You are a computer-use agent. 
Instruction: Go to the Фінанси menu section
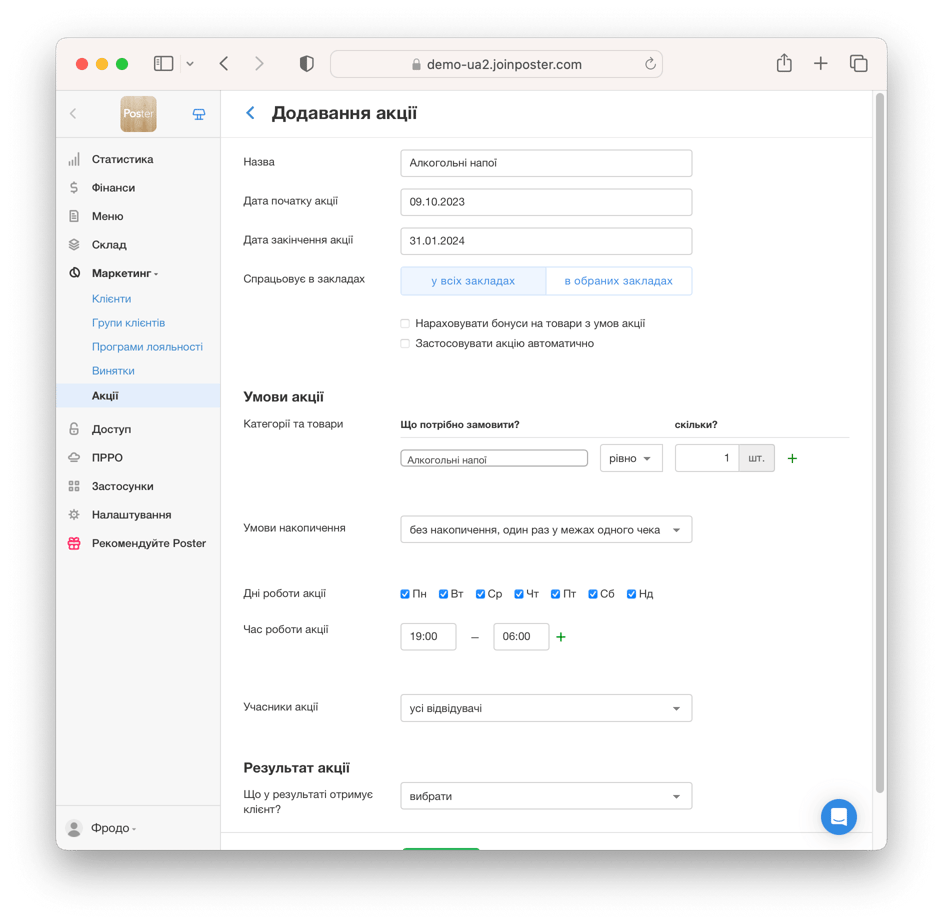[x=113, y=188]
